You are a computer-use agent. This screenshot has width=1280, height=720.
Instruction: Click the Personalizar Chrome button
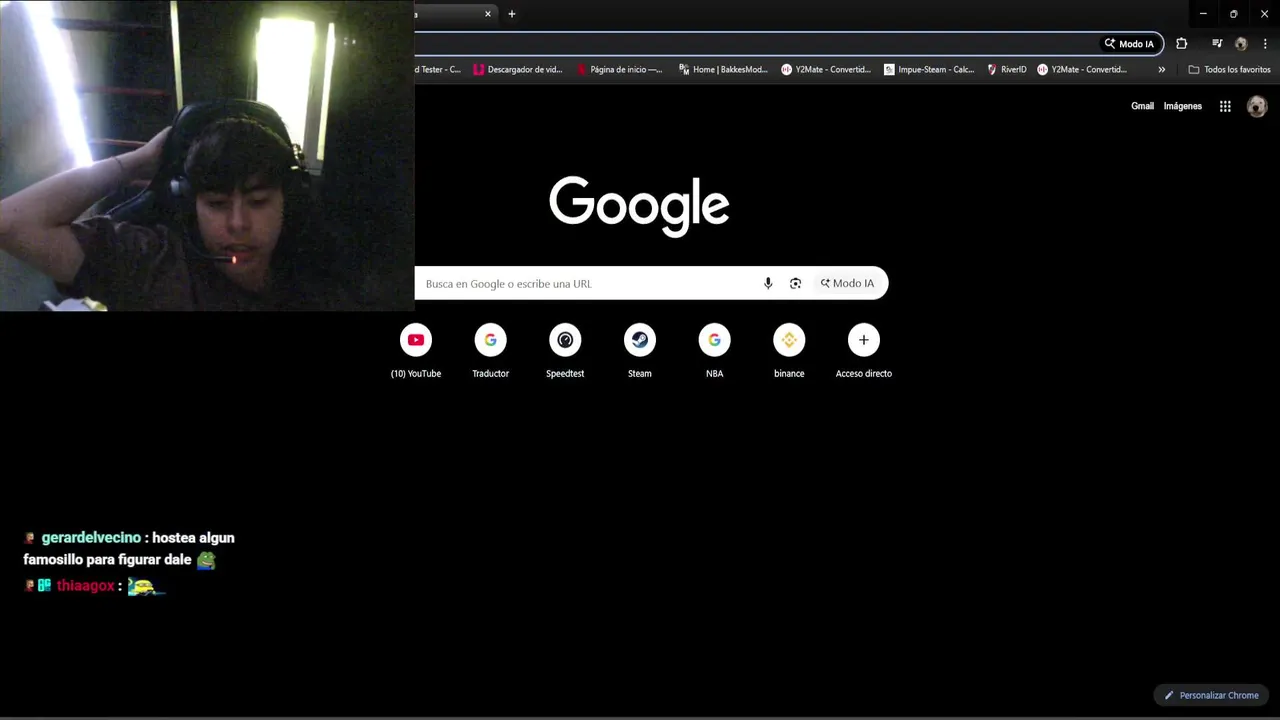(x=1211, y=695)
